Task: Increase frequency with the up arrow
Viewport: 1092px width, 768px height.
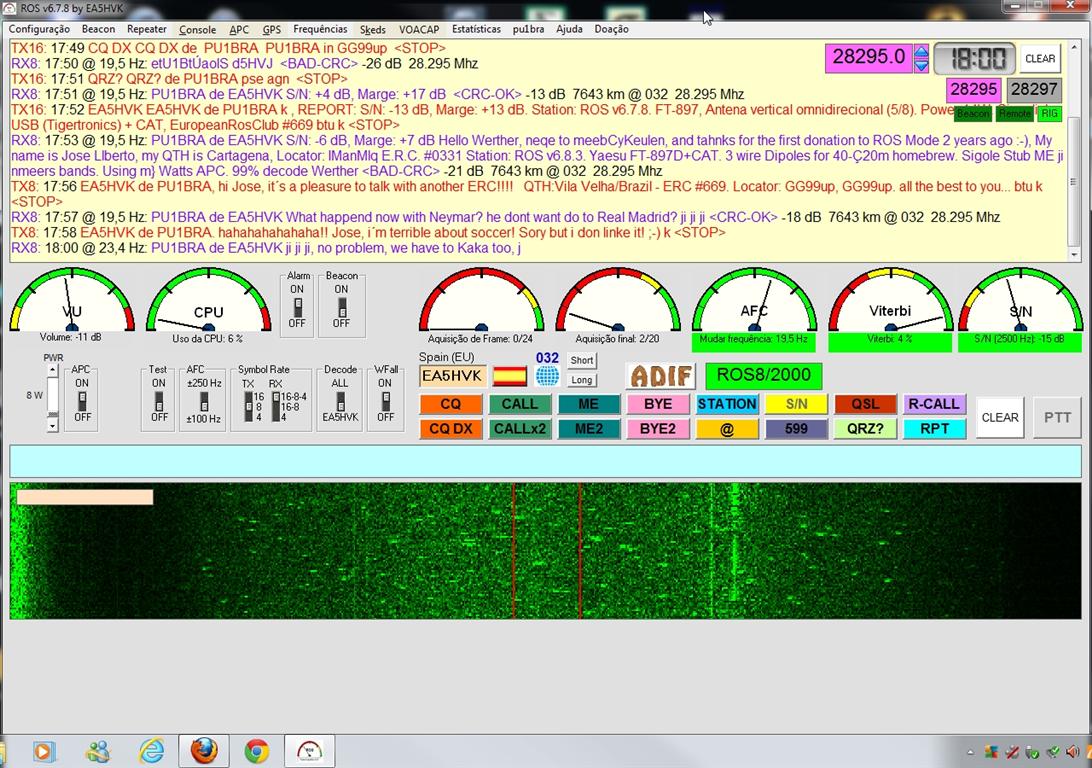Action: click(x=921, y=52)
